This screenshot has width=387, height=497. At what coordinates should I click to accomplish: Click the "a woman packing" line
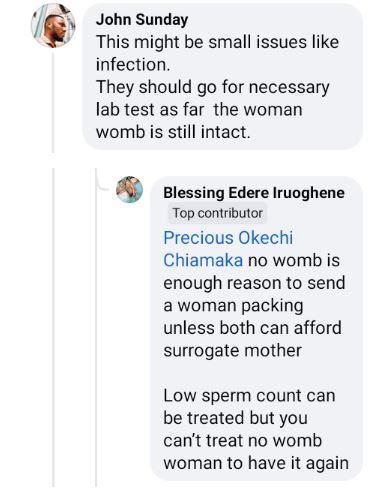[x=233, y=306]
